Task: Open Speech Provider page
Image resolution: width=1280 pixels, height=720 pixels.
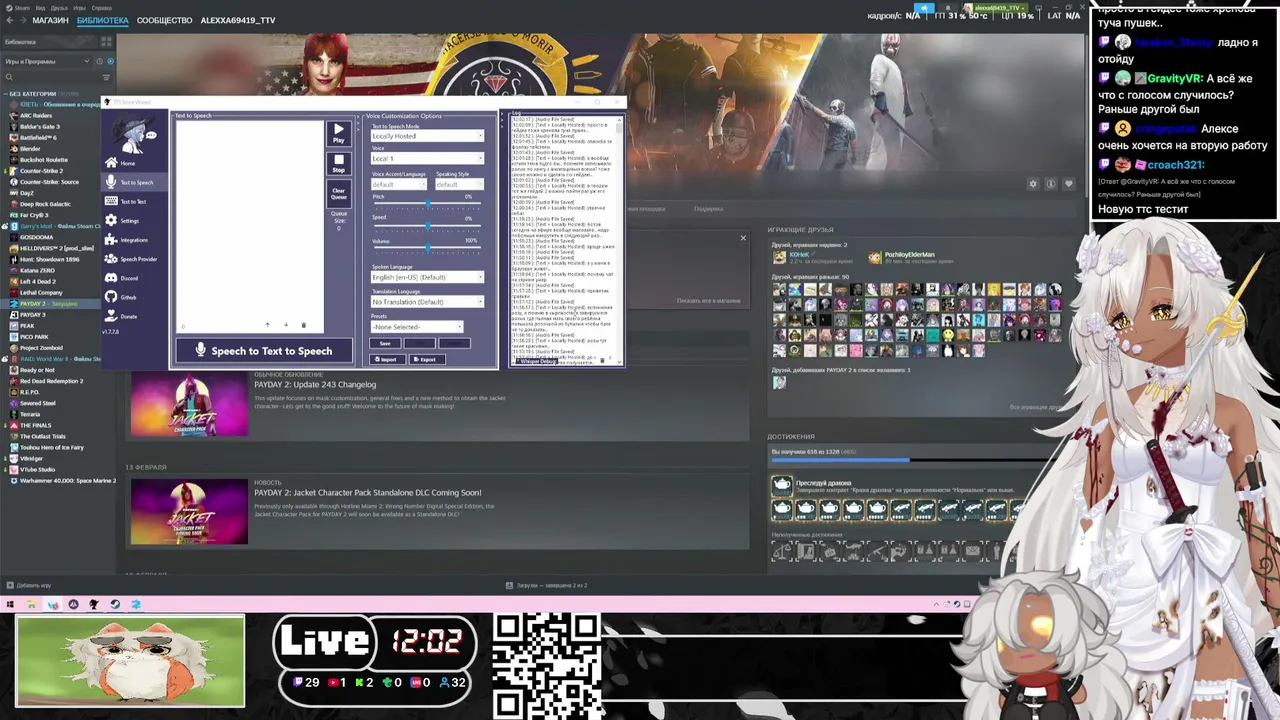Action: pyautogui.click(x=132, y=259)
